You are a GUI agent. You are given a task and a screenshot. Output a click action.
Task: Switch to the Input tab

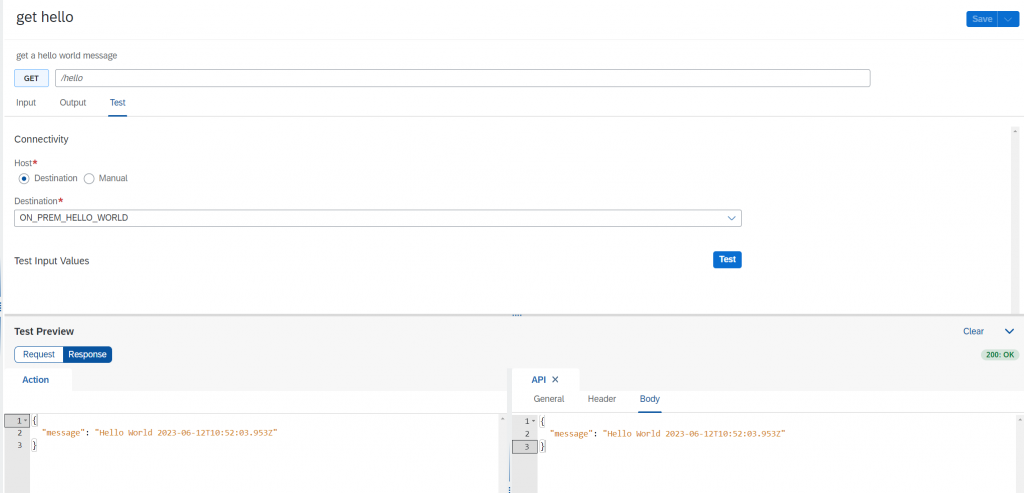[x=26, y=103]
